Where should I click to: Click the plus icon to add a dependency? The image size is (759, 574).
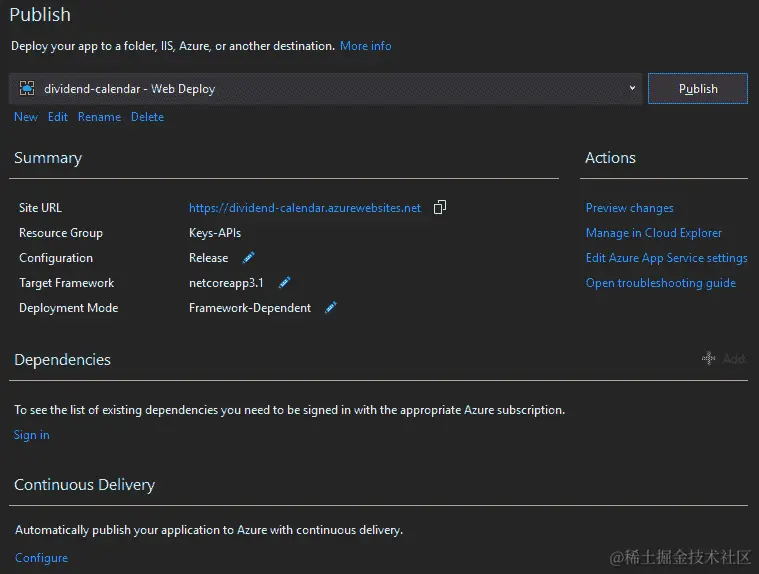[708, 358]
